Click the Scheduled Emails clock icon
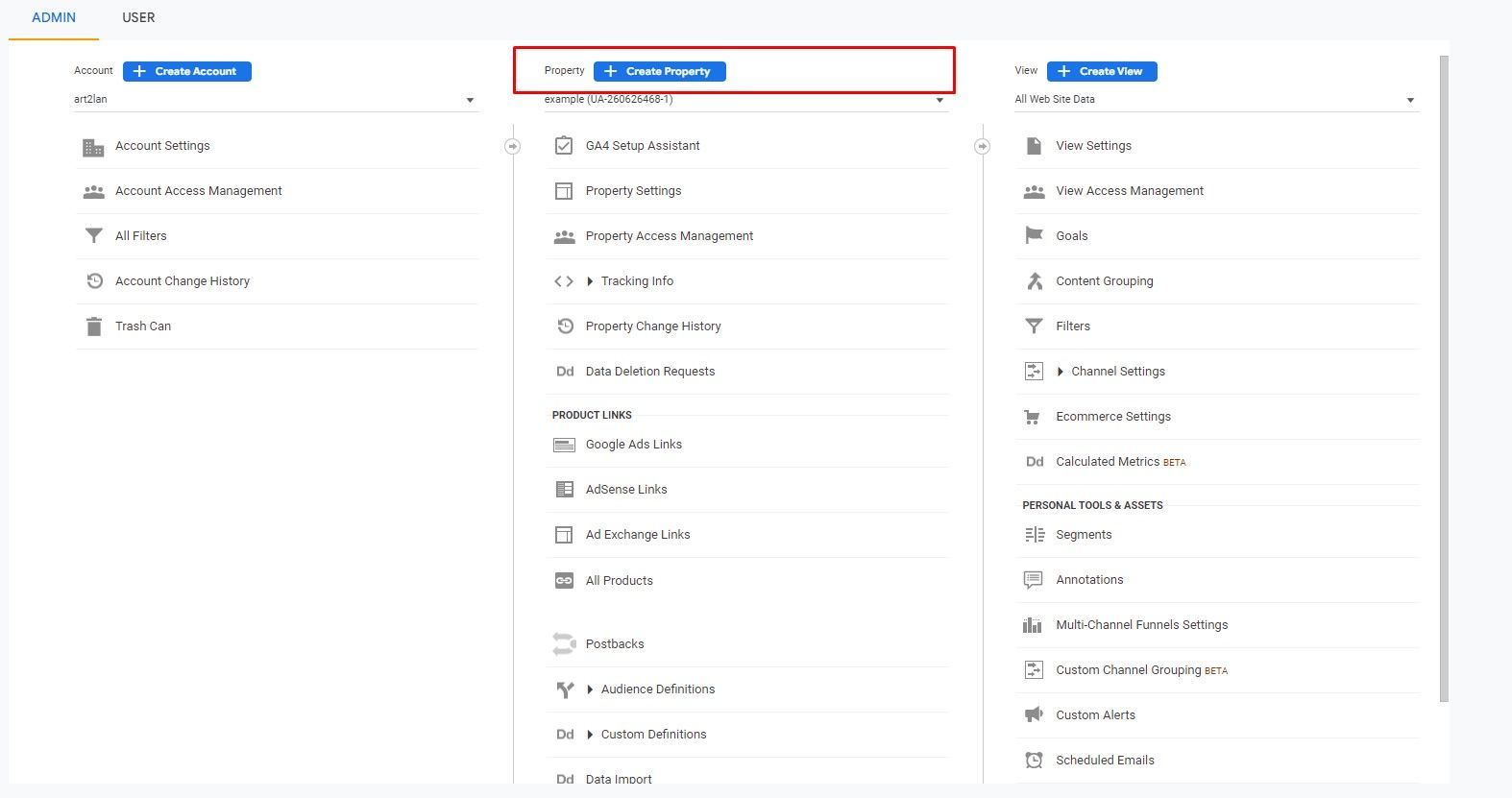The height and width of the screenshot is (798, 1512). [1034, 761]
